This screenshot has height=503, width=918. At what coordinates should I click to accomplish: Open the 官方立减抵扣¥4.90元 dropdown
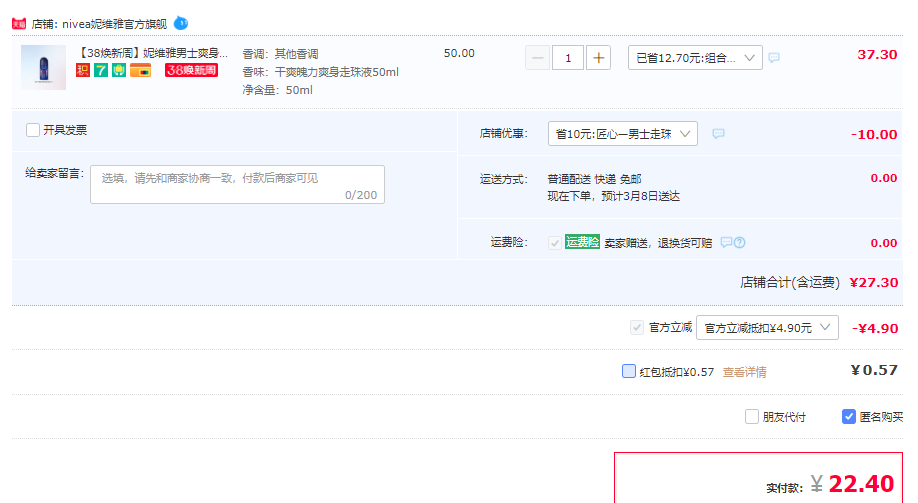(x=767, y=327)
